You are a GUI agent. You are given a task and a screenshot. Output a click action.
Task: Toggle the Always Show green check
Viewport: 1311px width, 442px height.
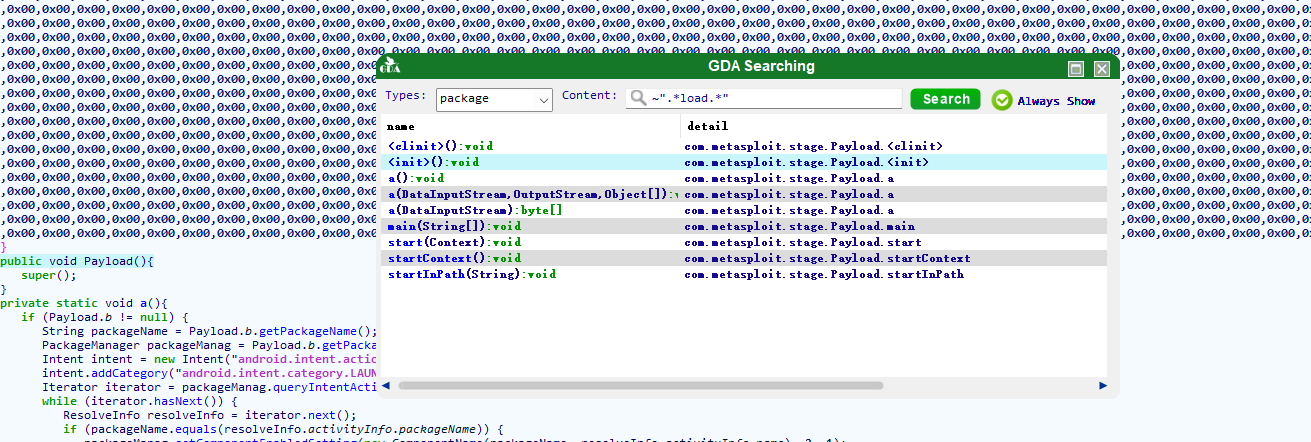(x=1001, y=100)
